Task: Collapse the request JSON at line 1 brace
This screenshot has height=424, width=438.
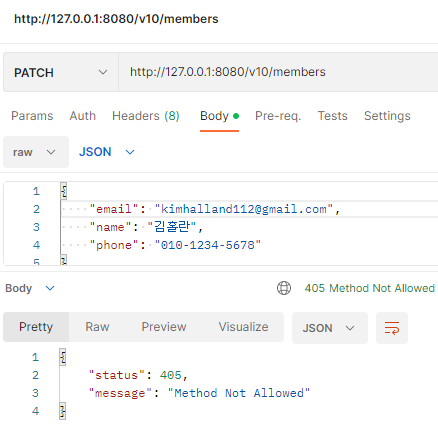Action: coord(64,191)
